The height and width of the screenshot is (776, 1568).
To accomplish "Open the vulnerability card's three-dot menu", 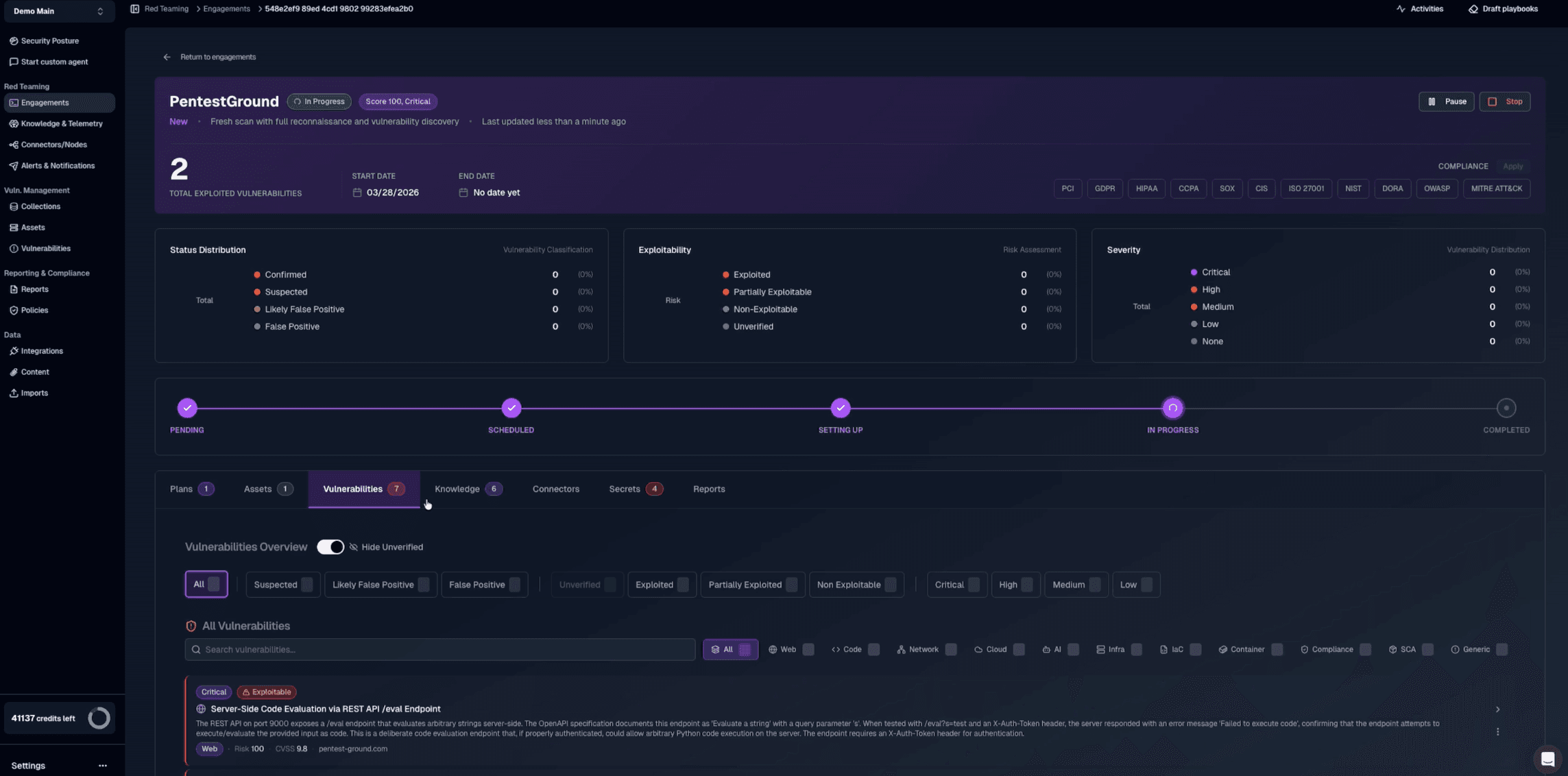I will click(1498, 731).
